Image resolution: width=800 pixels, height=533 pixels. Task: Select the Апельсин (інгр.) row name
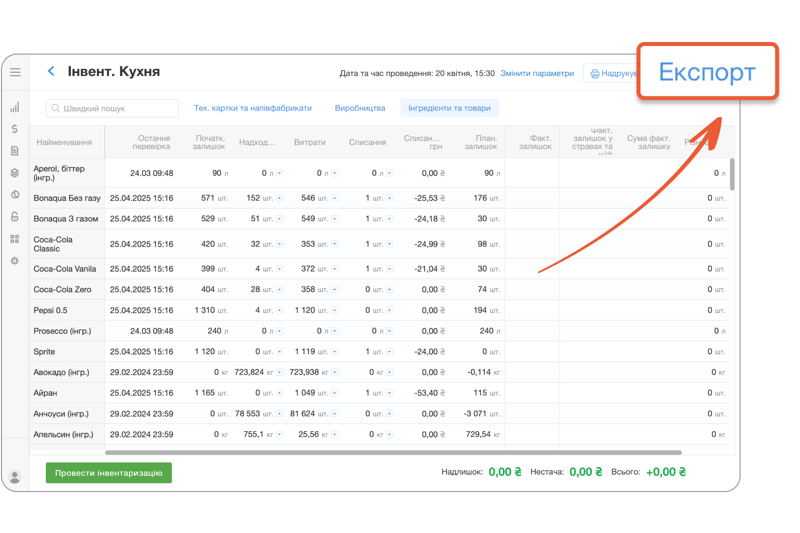coord(63,435)
